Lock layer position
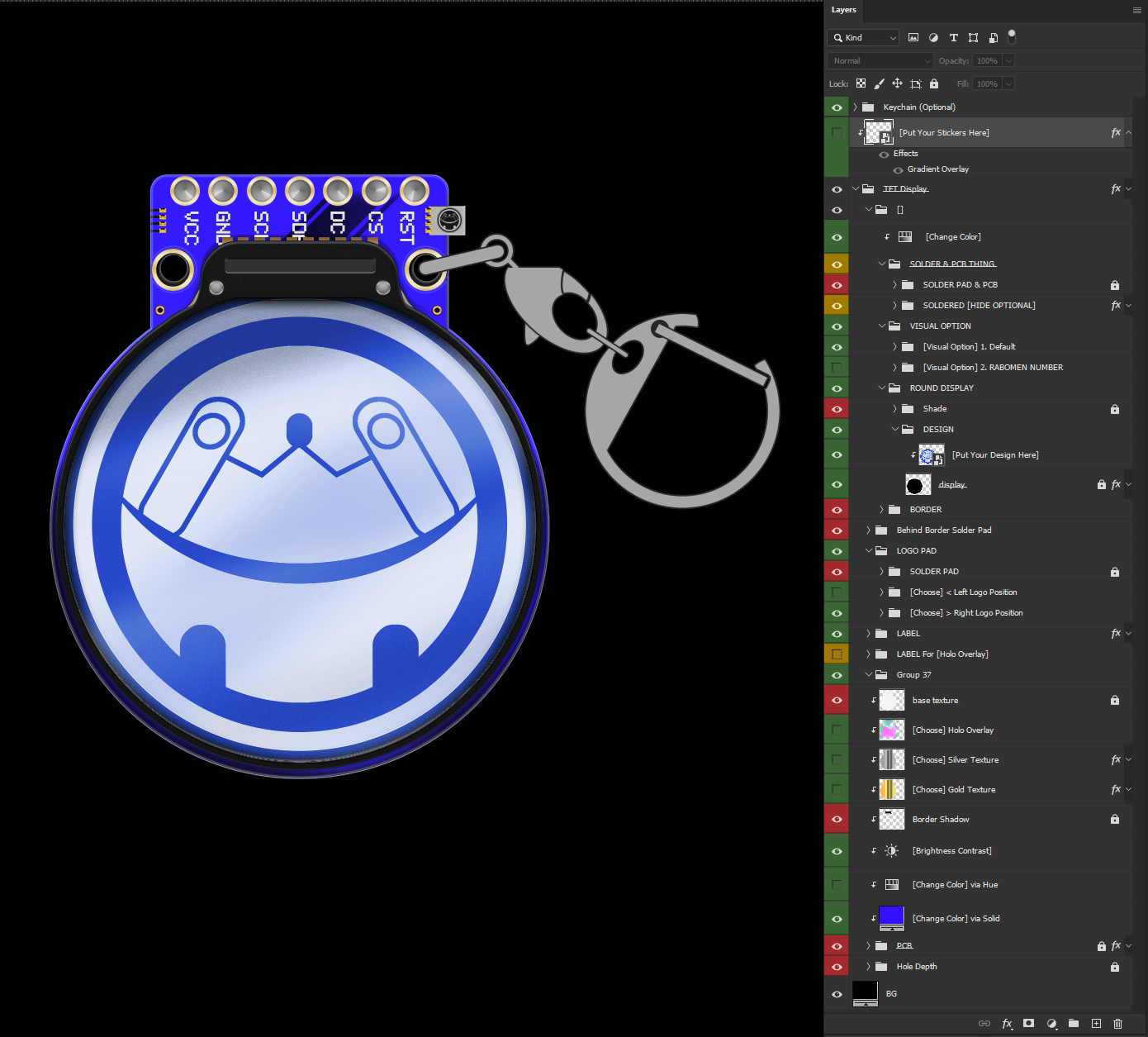Screen dimensions: 1148x1037 point(897,83)
